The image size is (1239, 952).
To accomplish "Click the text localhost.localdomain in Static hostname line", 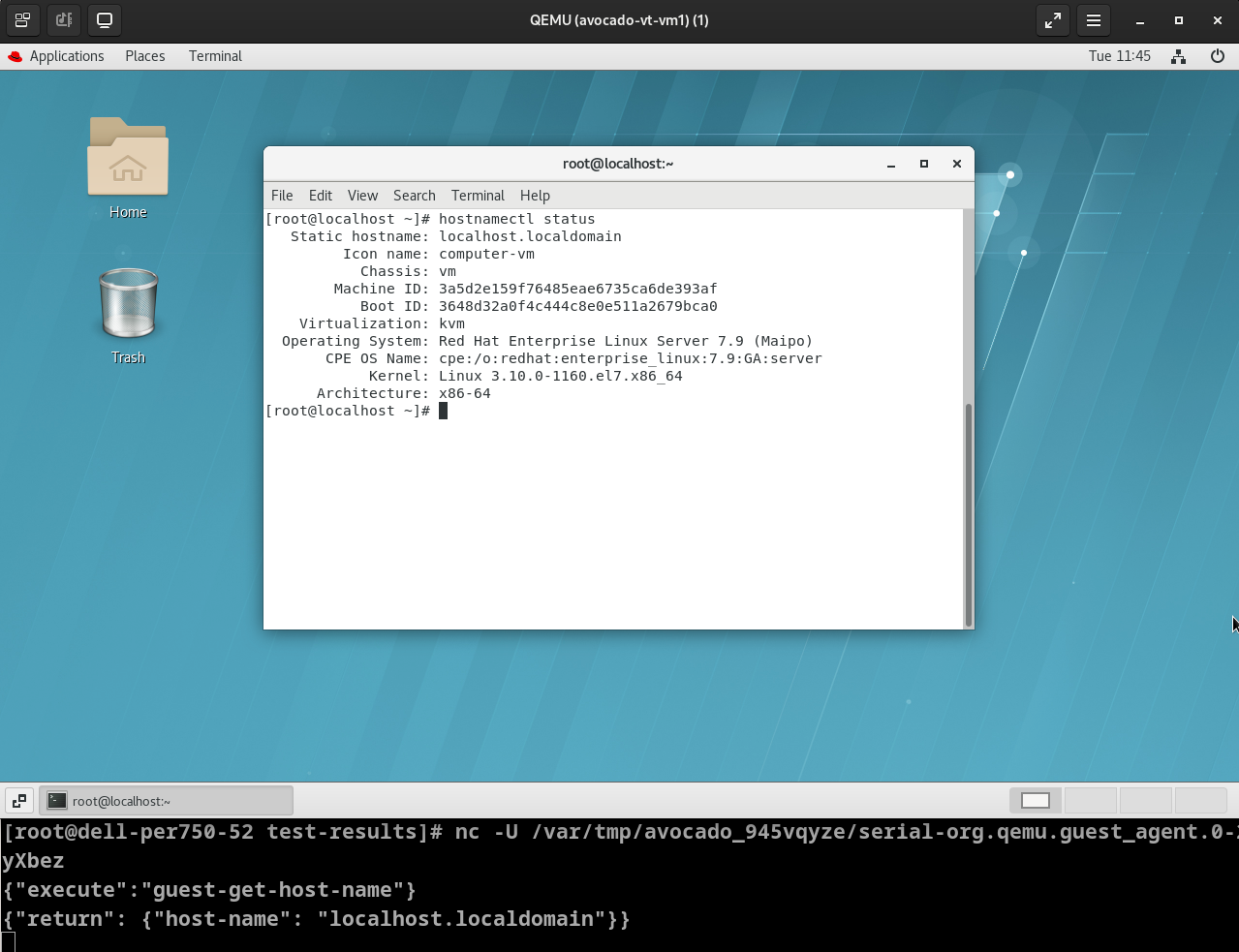I will coord(530,236).
